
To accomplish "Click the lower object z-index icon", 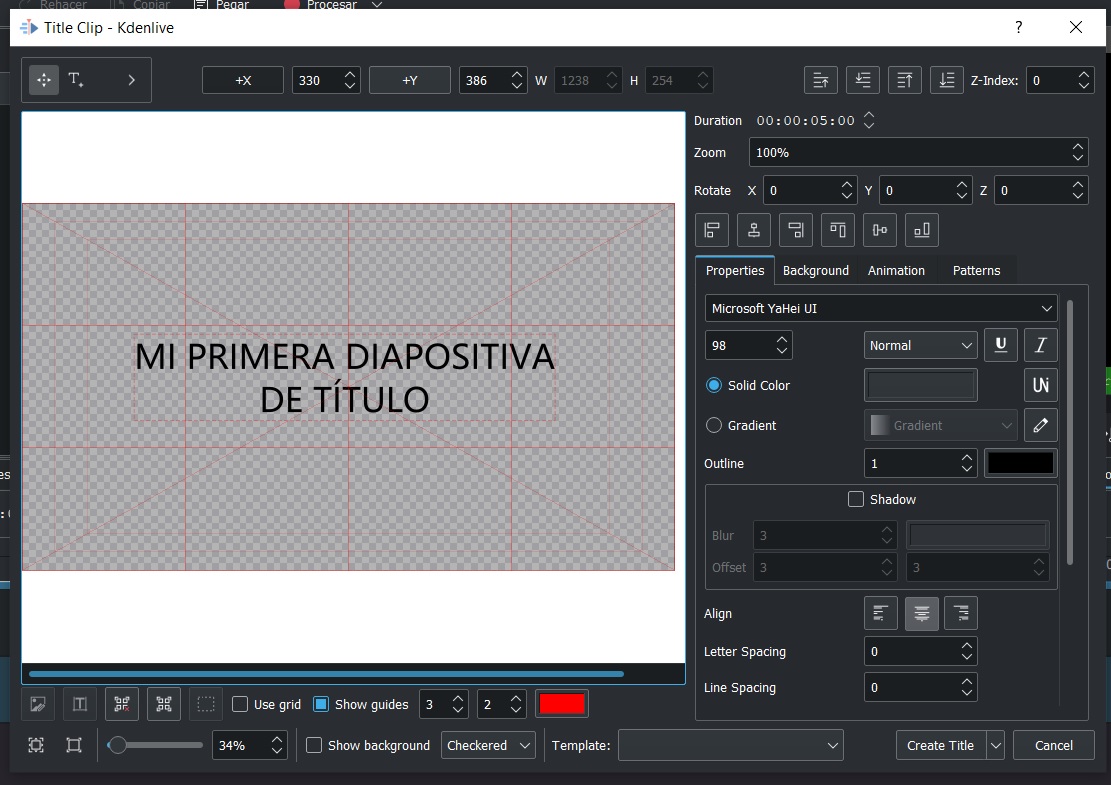I will [863, 80].
